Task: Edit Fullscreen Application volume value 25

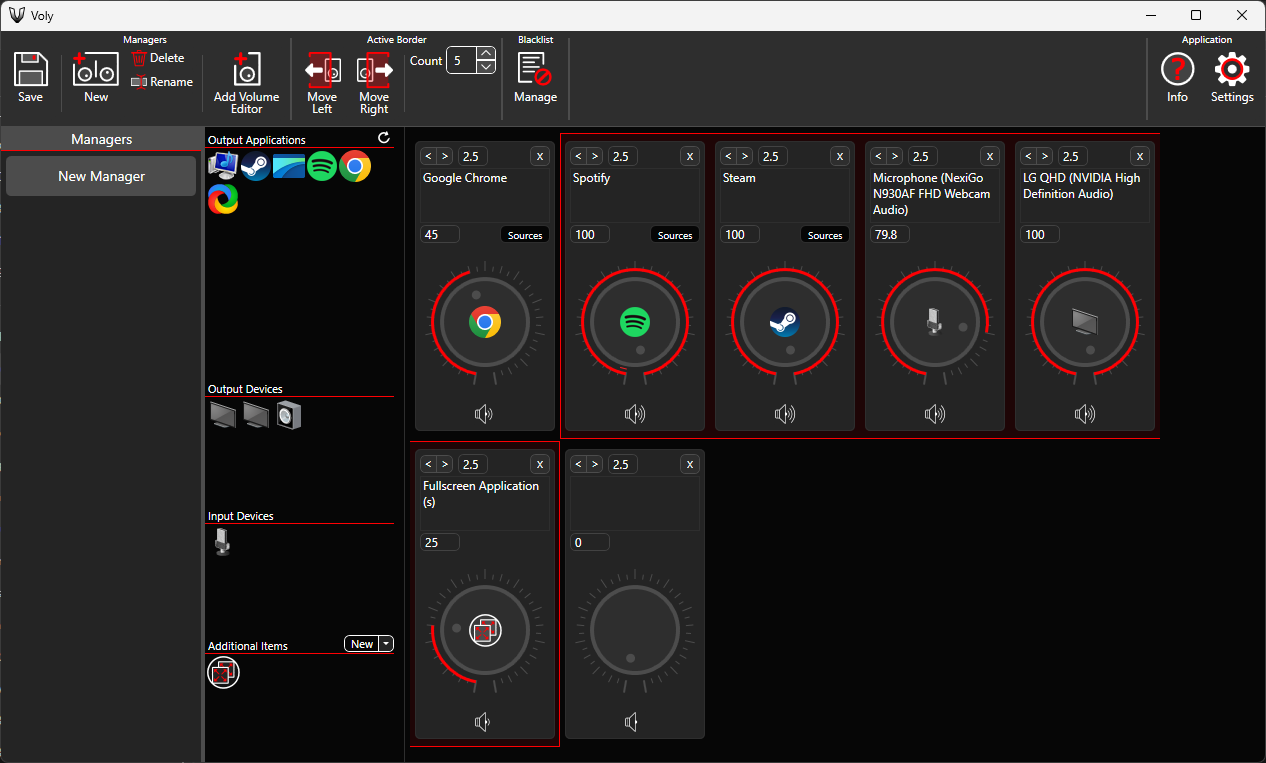Action: (440, 542)
